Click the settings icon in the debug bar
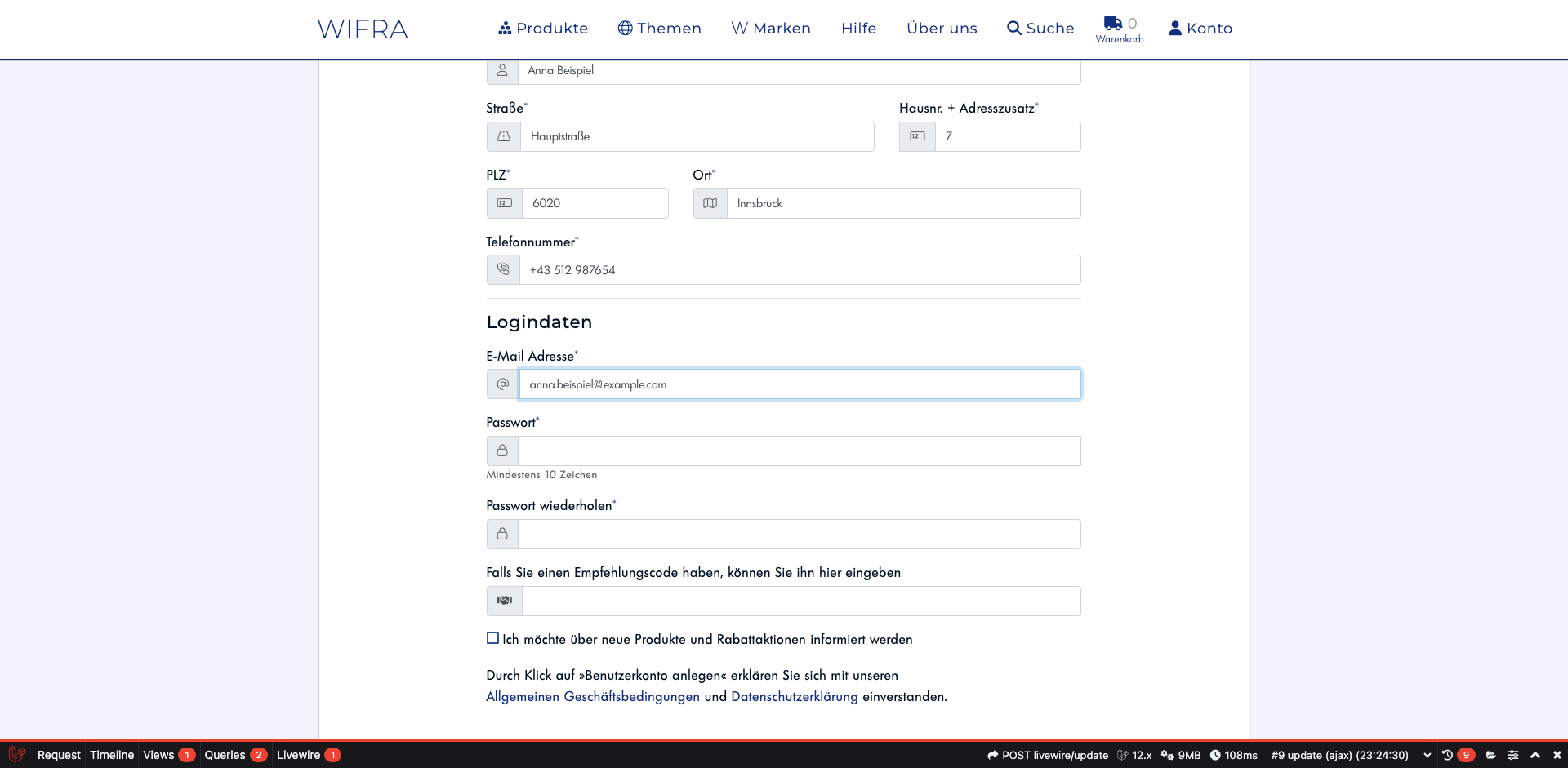The width and height of the screenshot is (1568, 768). (1513, 755)
